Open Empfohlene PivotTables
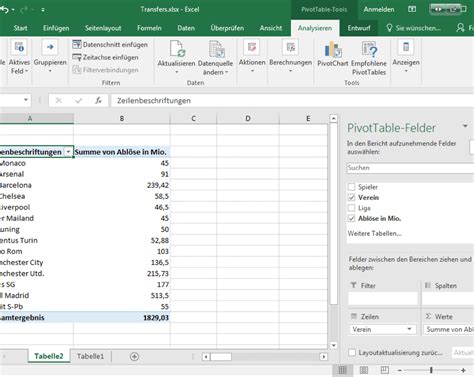The width and height of the screenshot is (474, 377). click(369, 58)
